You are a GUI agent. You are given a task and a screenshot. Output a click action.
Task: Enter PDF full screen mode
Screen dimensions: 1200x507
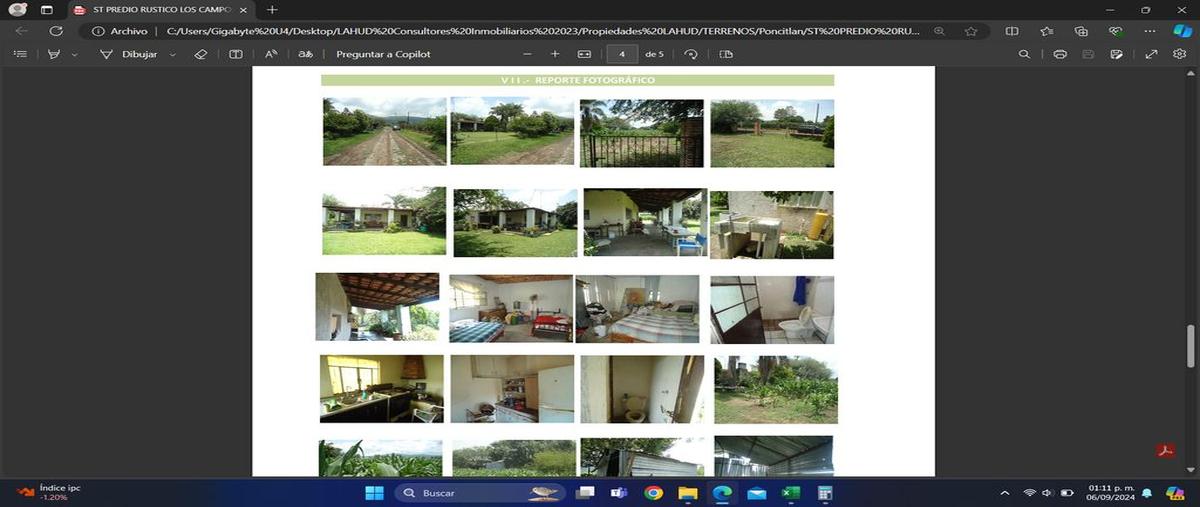tap(1151, 54)
